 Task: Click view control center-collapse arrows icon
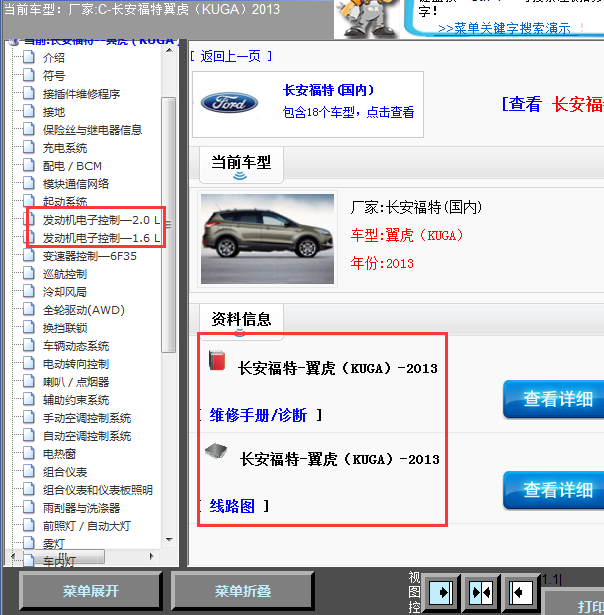coord(482,592)
